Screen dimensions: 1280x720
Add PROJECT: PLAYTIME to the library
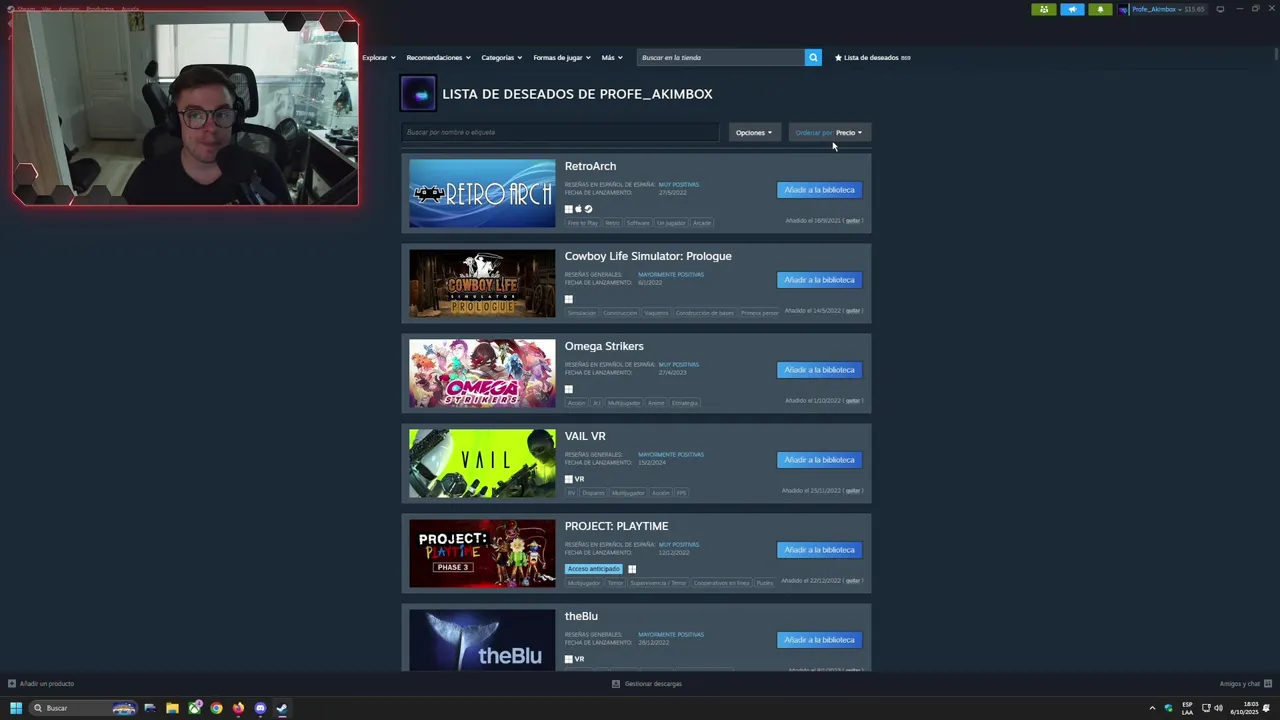[819, 550]
